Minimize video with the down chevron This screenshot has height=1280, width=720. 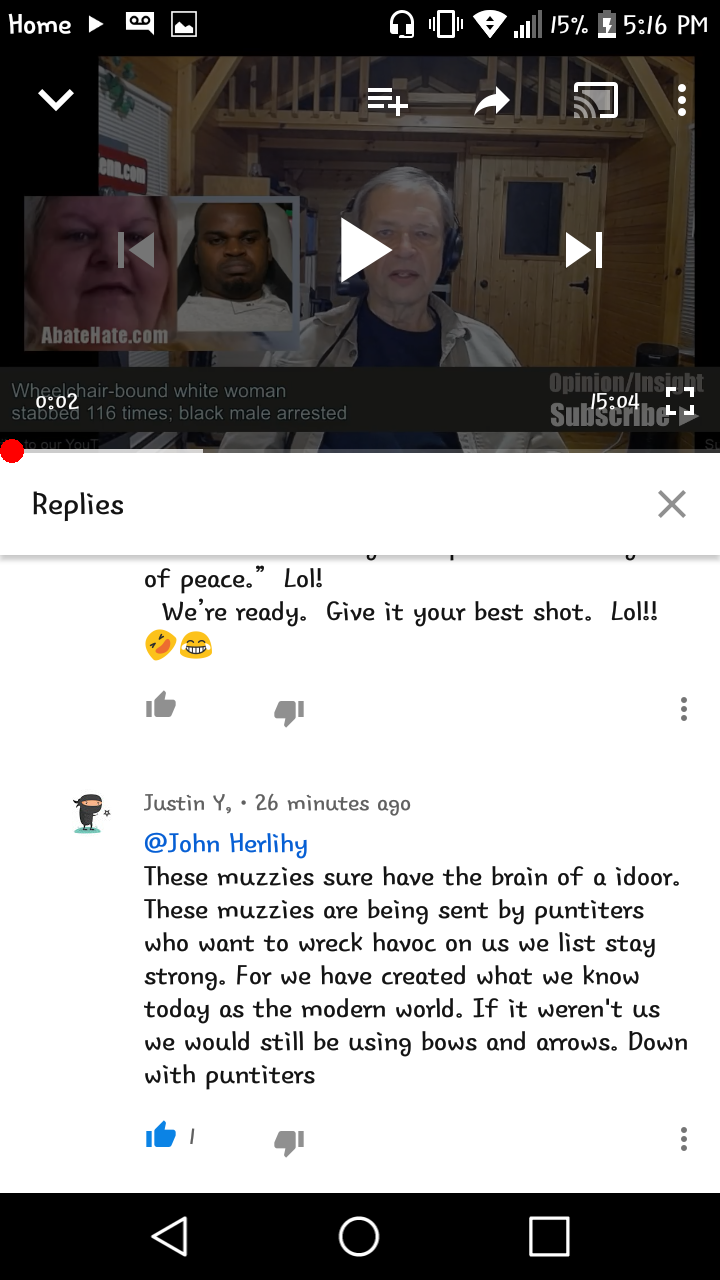pos(56,99)
